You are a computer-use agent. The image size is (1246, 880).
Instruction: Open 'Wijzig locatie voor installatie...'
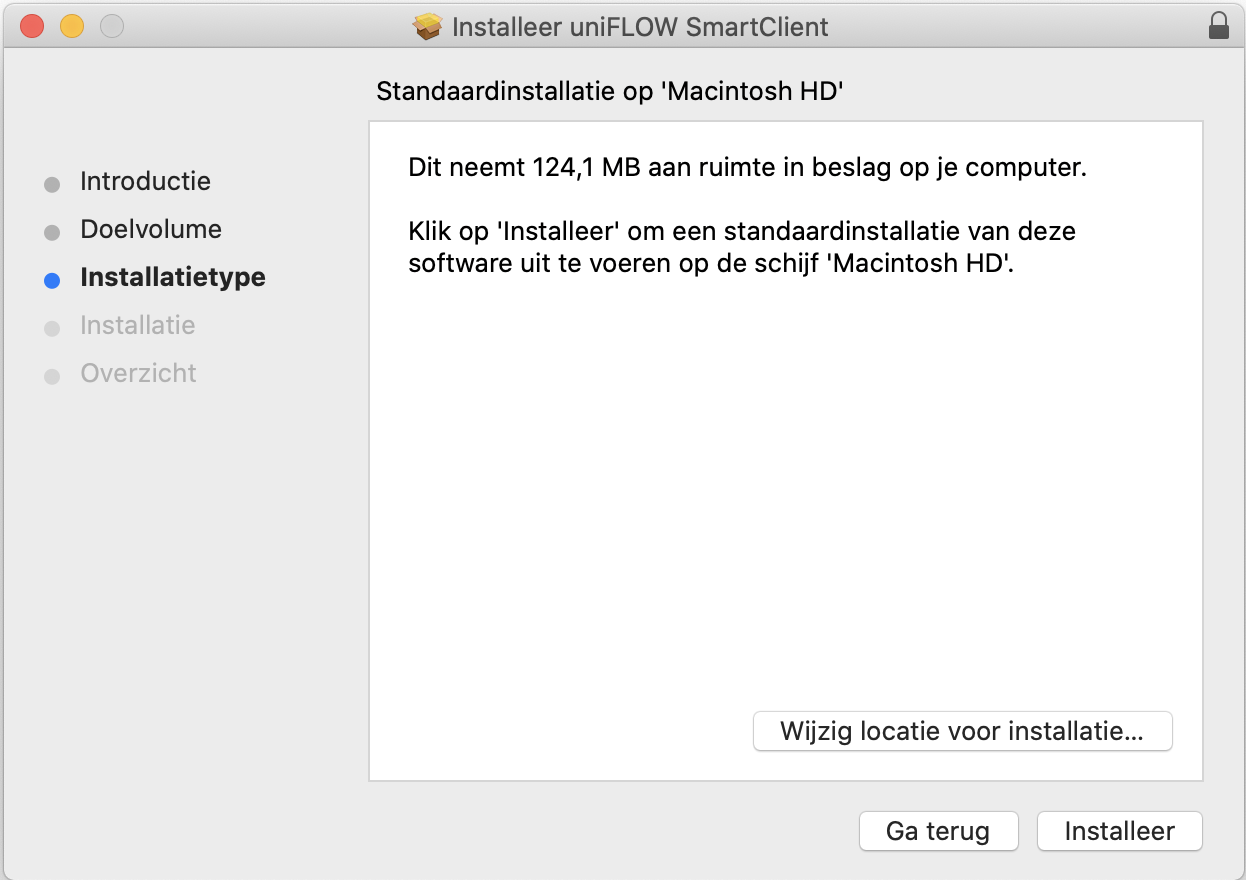pyautogui.click(x=962, y=731)
